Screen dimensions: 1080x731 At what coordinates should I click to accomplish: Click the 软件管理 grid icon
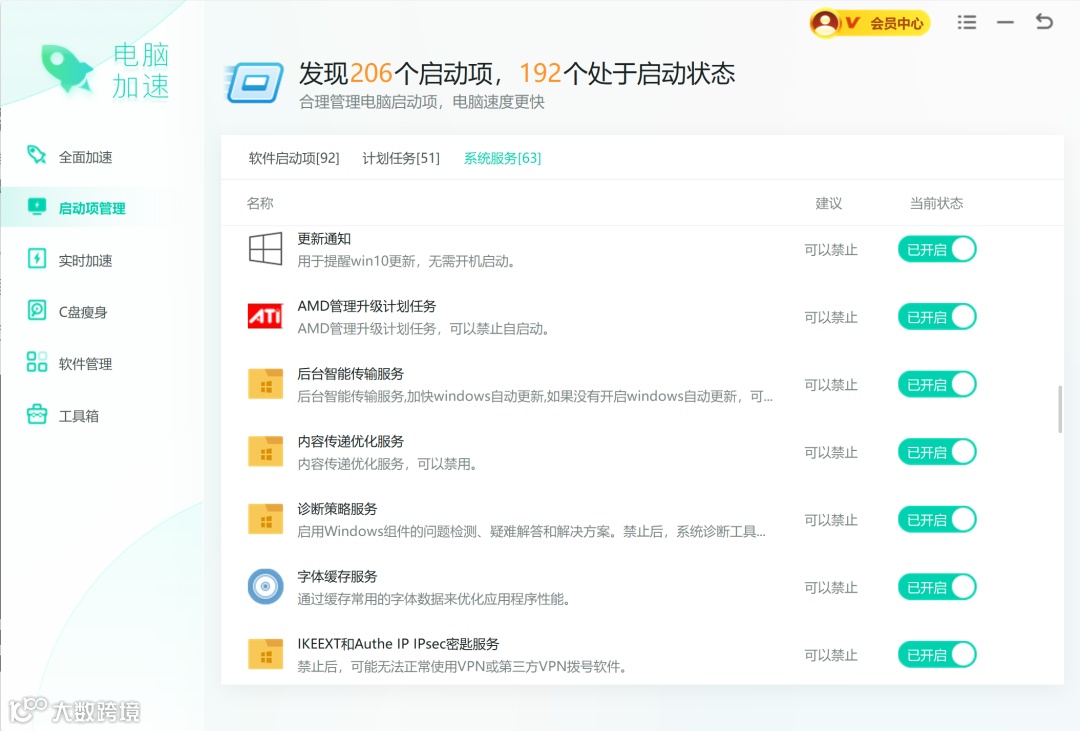[x=37, y=362]
